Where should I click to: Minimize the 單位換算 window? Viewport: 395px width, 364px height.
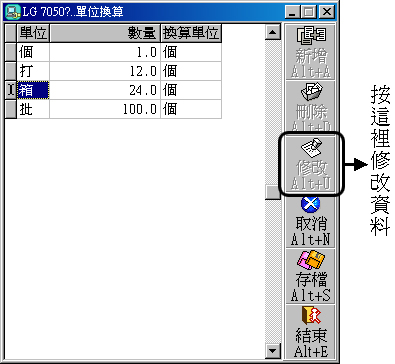(x=293, y=12)
